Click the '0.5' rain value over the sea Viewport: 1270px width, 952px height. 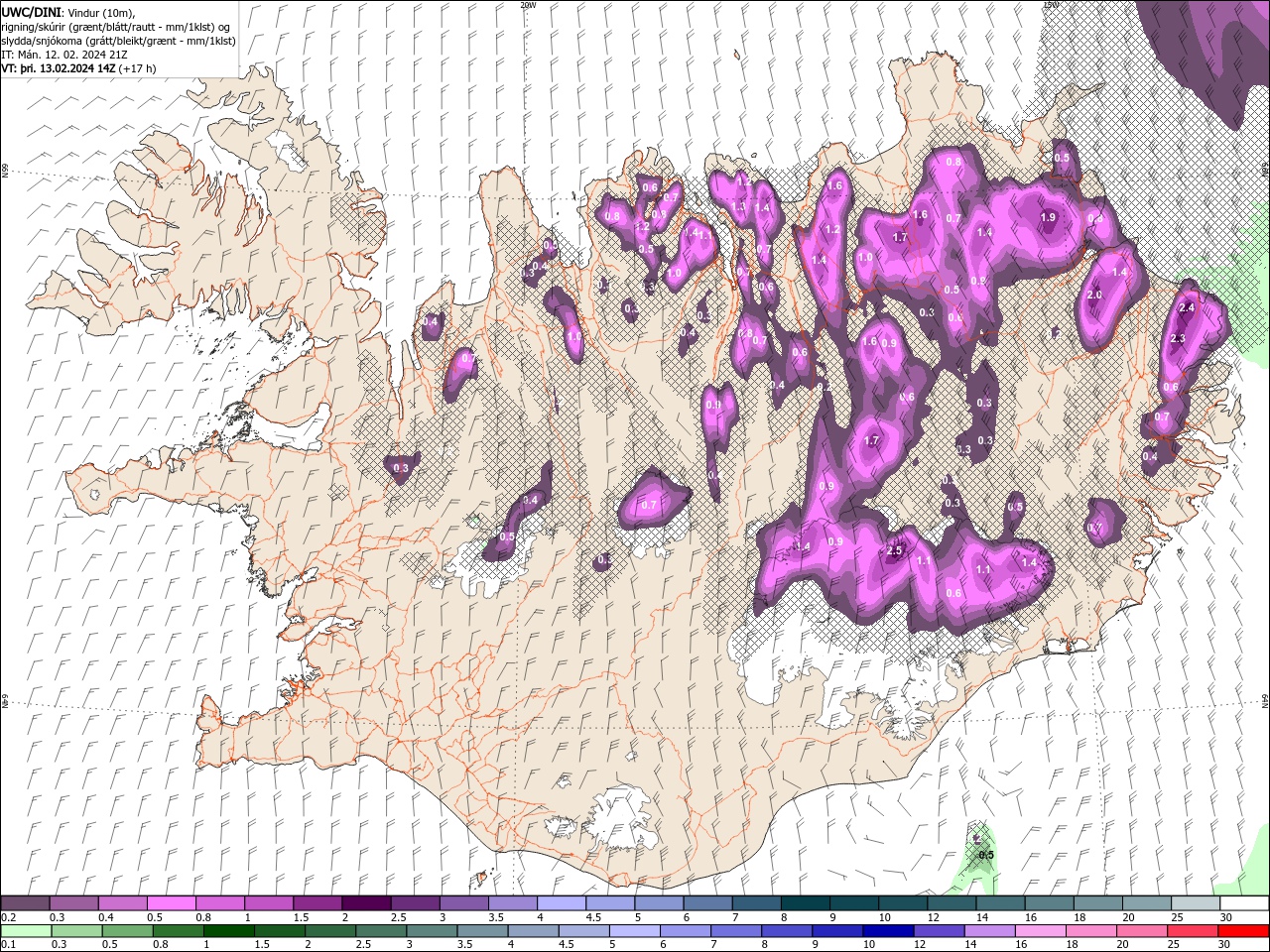(x=986, y=855)
